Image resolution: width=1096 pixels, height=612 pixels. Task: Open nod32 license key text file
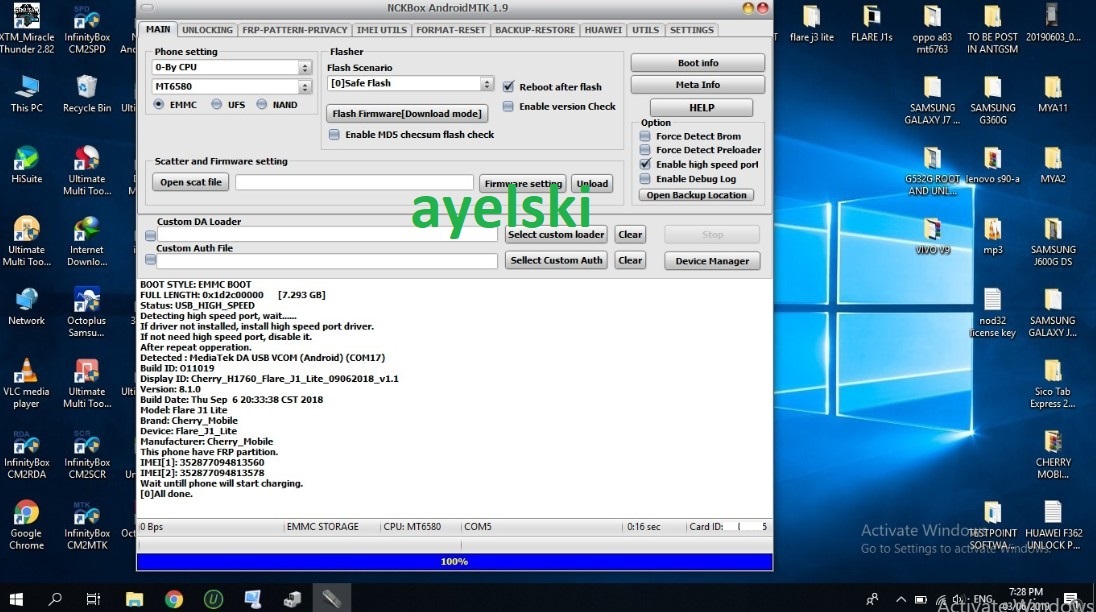coord(992,313)
